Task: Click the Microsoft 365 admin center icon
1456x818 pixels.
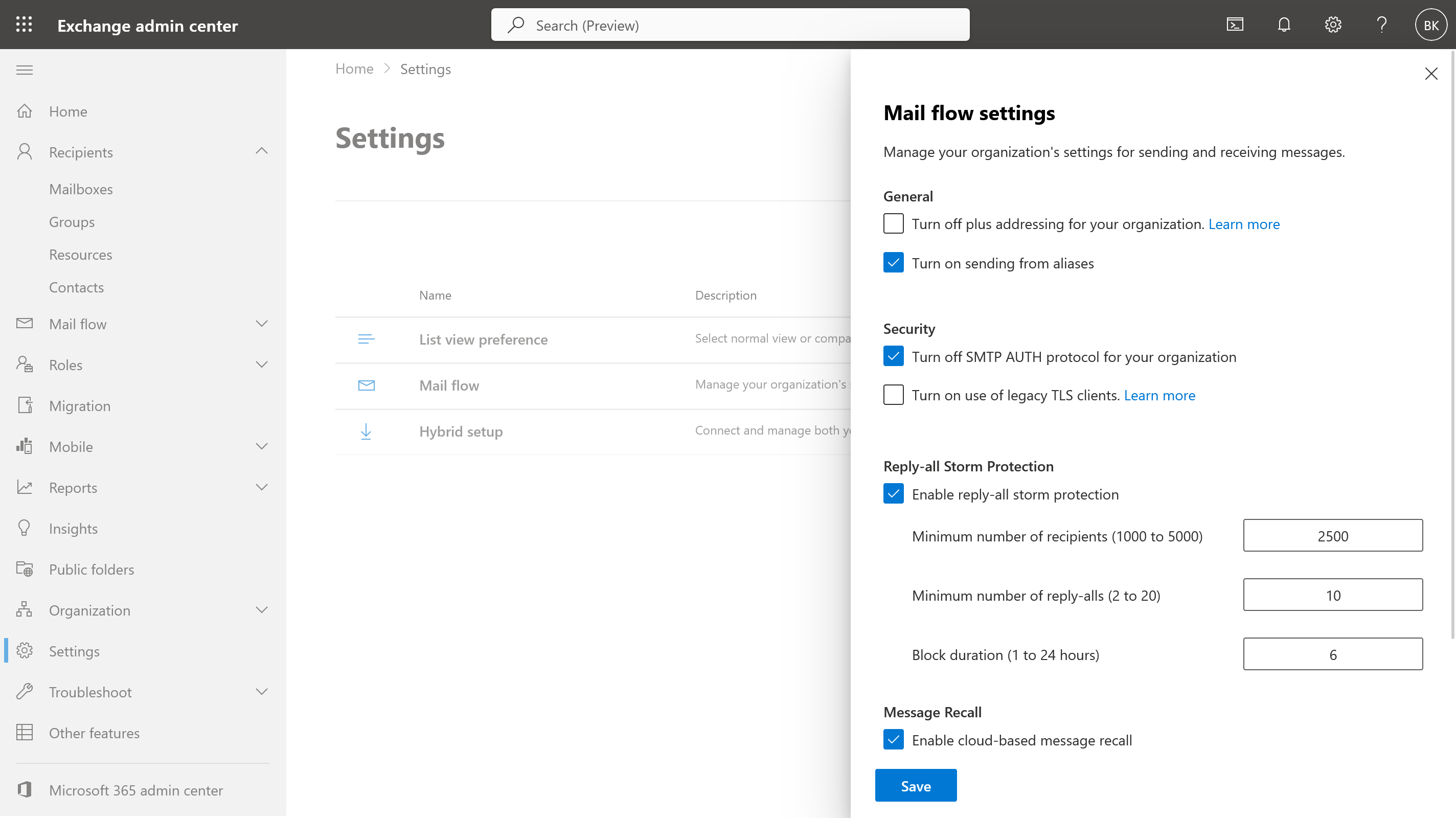Action: point(25,789)
